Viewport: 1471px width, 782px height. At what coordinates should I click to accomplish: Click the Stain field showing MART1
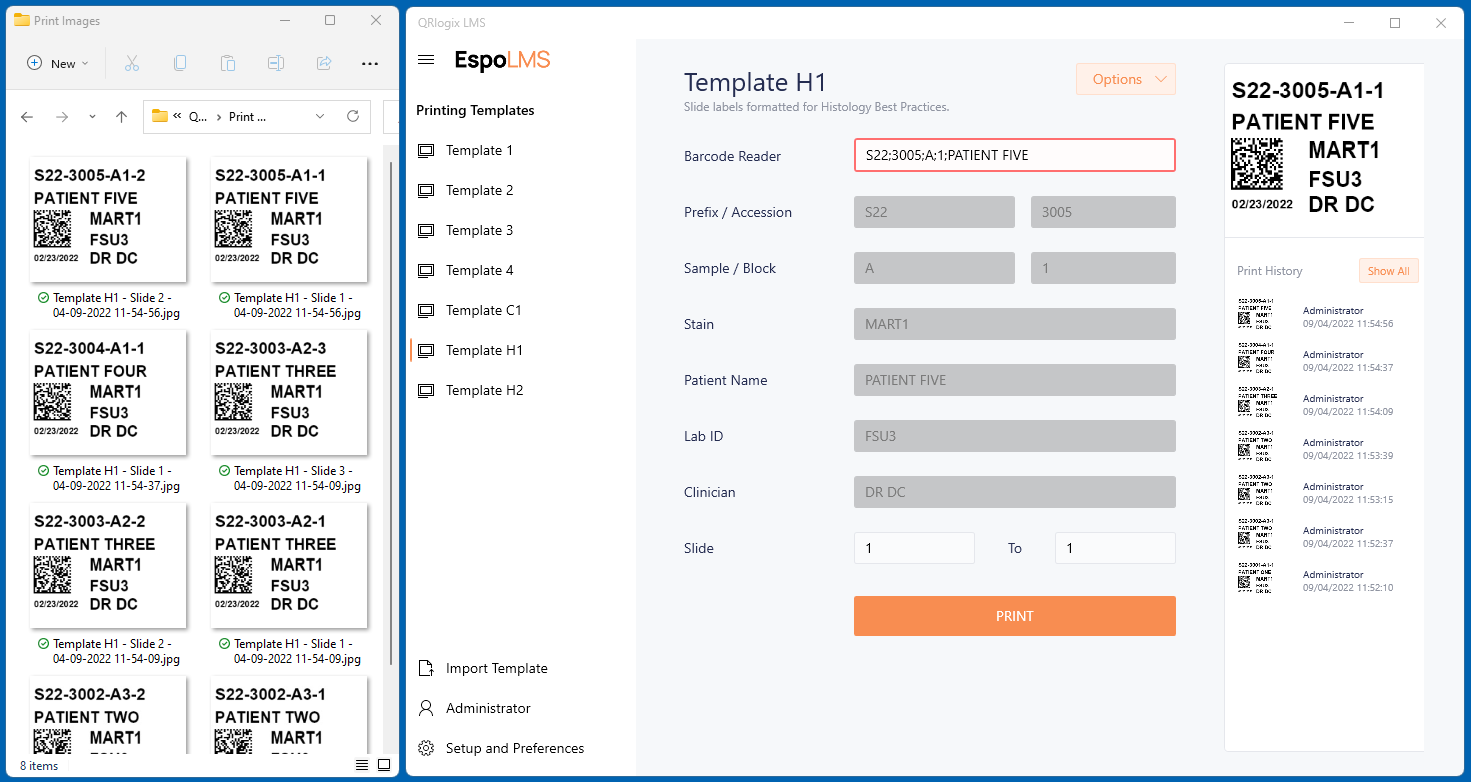click(1015, 324)
